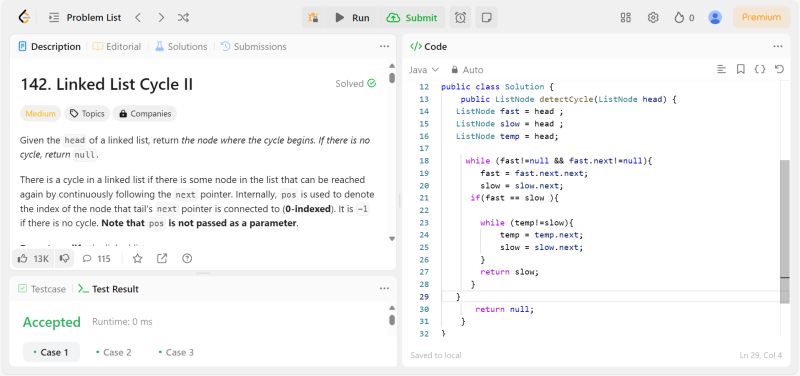Switch to the Testcase tab
800x376 pixels.
coord(42,289)
